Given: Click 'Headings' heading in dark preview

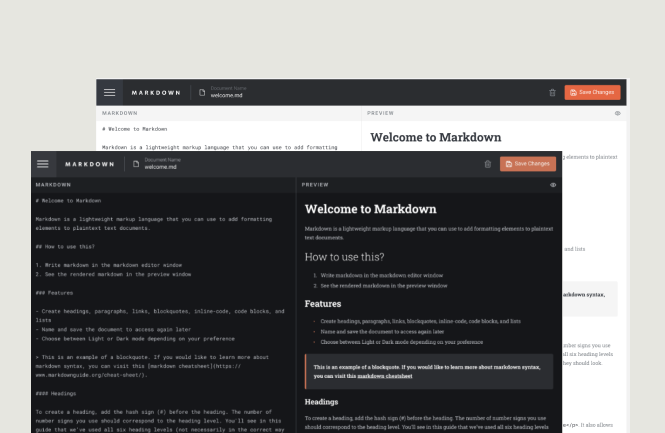Looking at the screenshot, I should coord(321,402).
